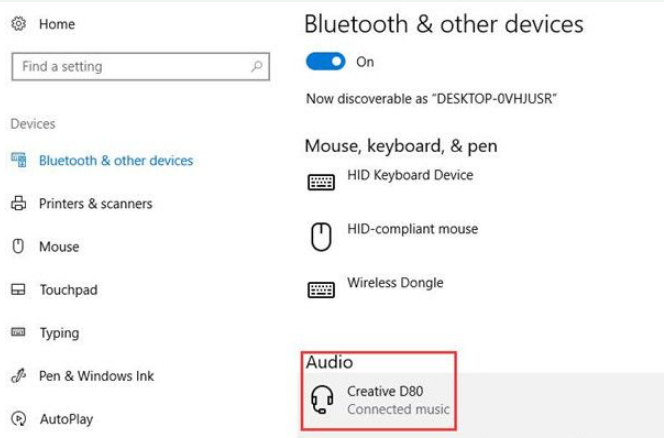The height and width of the screenshot is (438, 664).
Task: Open the Typing settings page
Action: click(59, 333)
